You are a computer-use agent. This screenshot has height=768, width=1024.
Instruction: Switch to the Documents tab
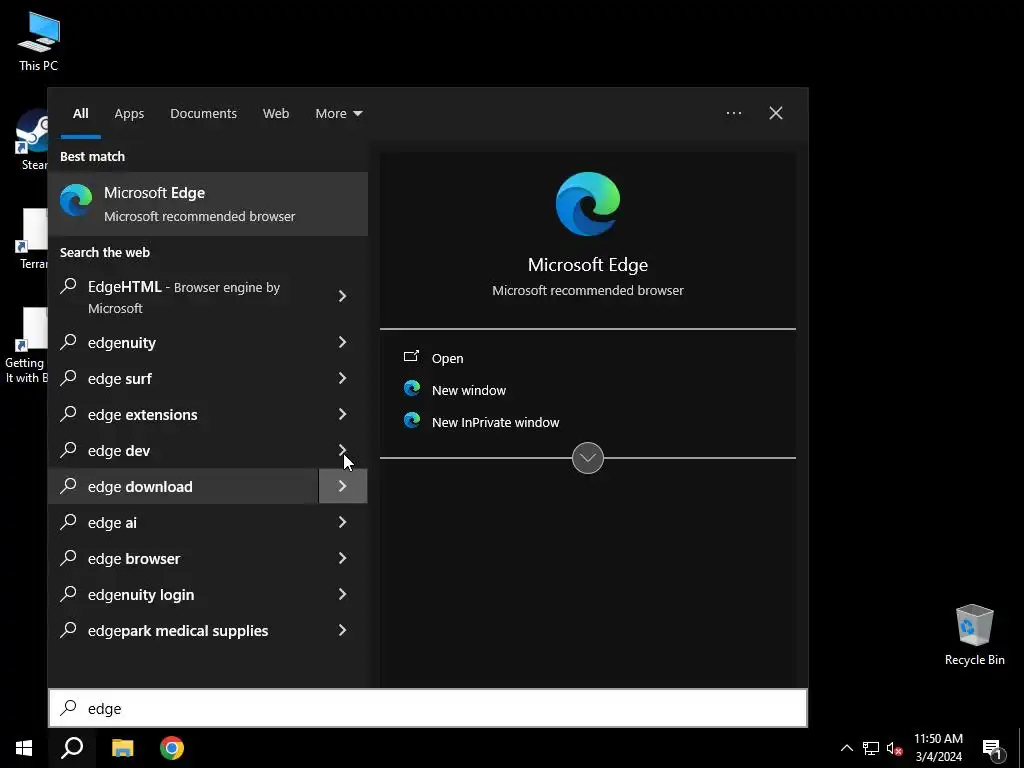[203, 113]
